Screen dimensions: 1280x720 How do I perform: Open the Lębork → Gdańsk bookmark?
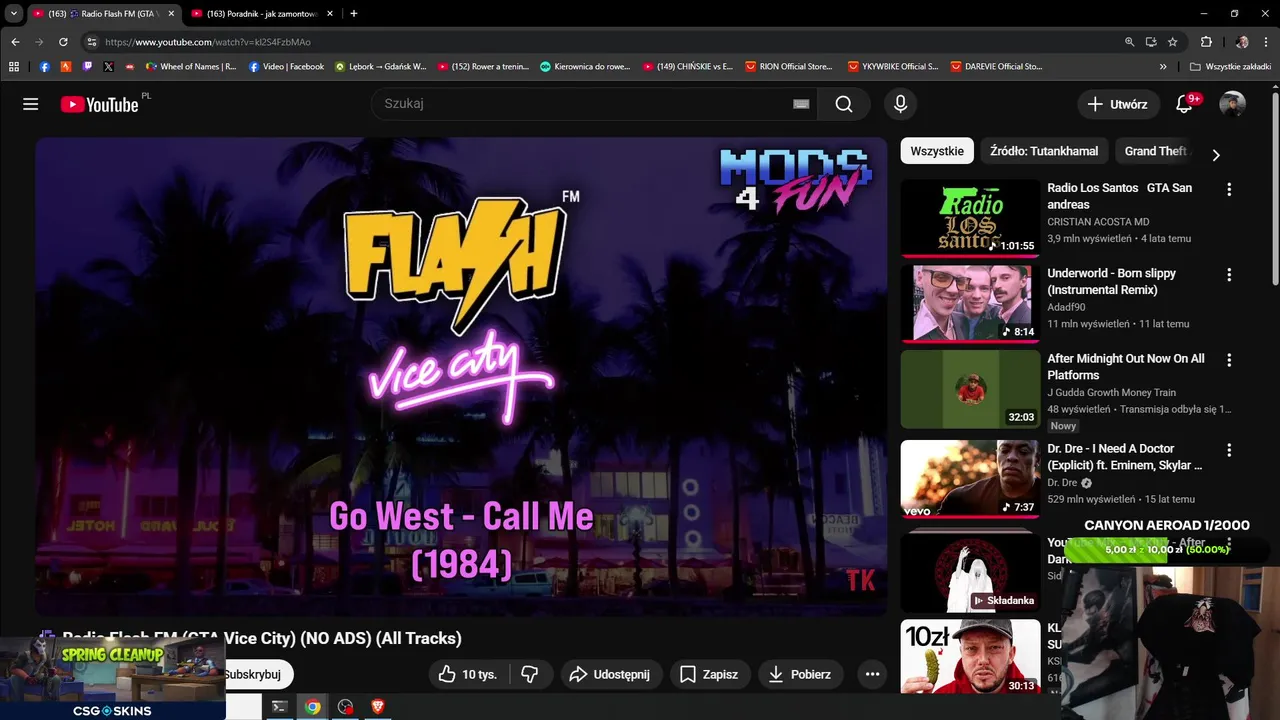tap(380, 67)
